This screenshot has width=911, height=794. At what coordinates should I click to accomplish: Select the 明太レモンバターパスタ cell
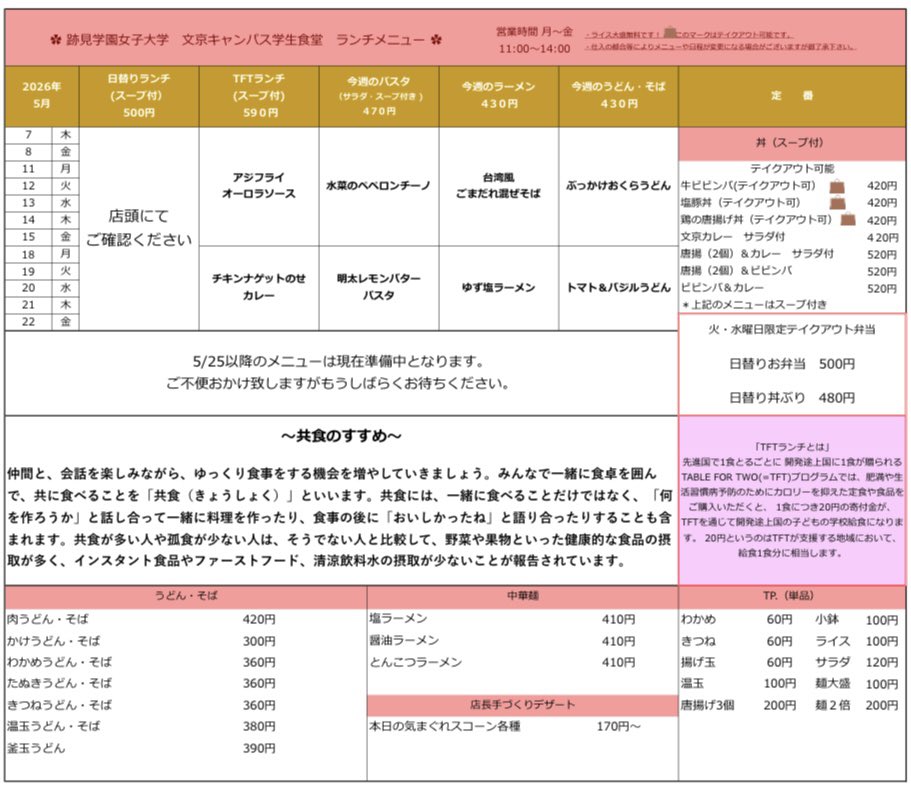click(379, 288)
